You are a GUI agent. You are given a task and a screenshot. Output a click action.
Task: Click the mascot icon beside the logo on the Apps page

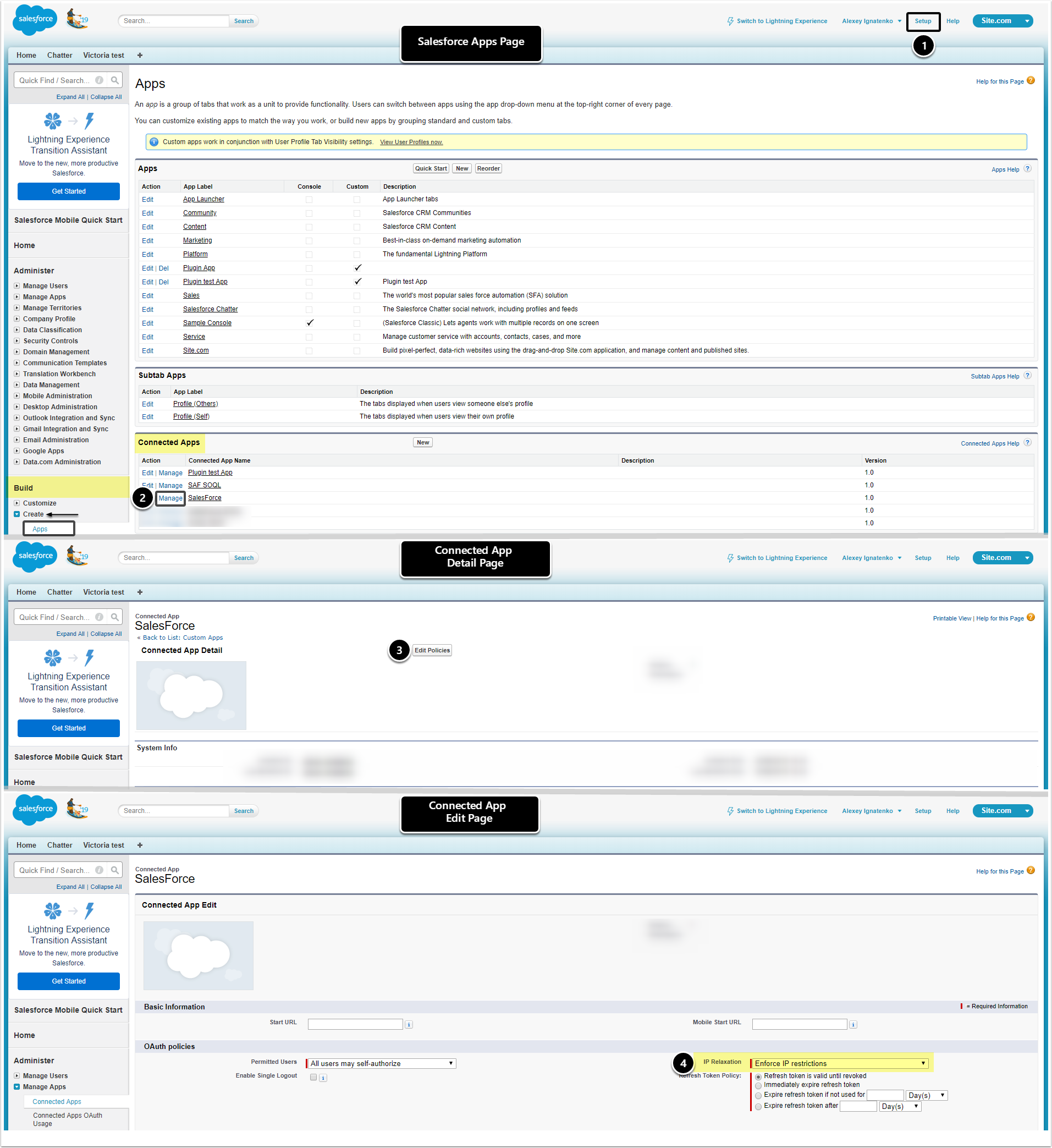77,19
